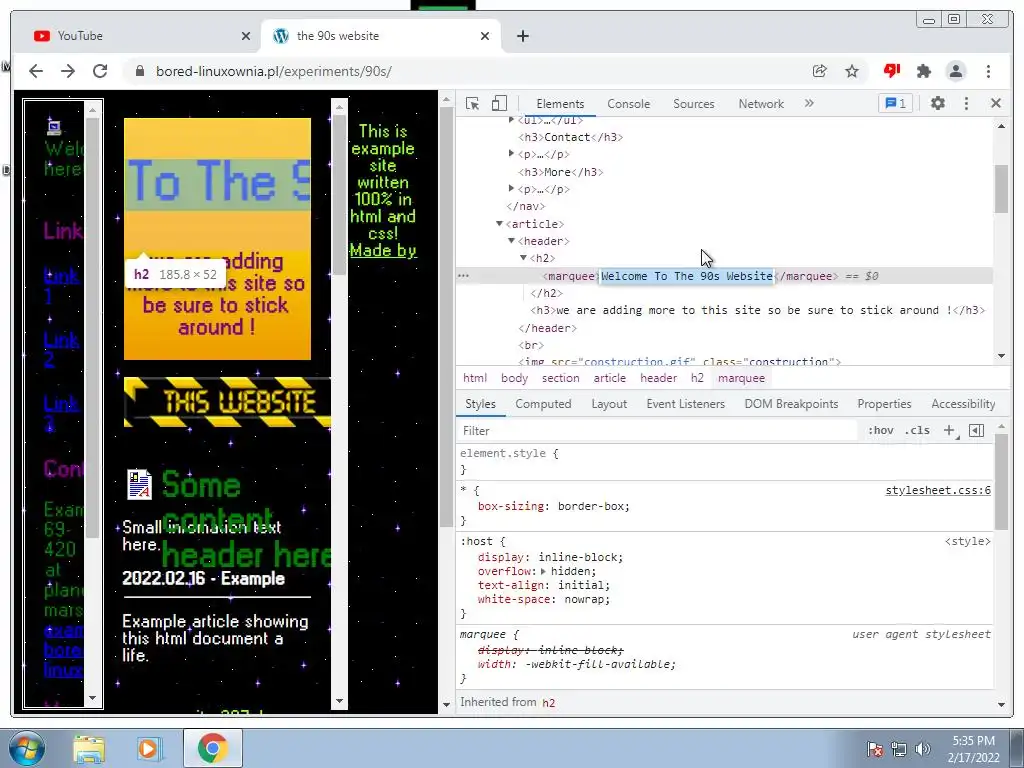This screenshot has width=1024, height=768.
Task: Collapse the header node in DOM tree
Action: 512,241
